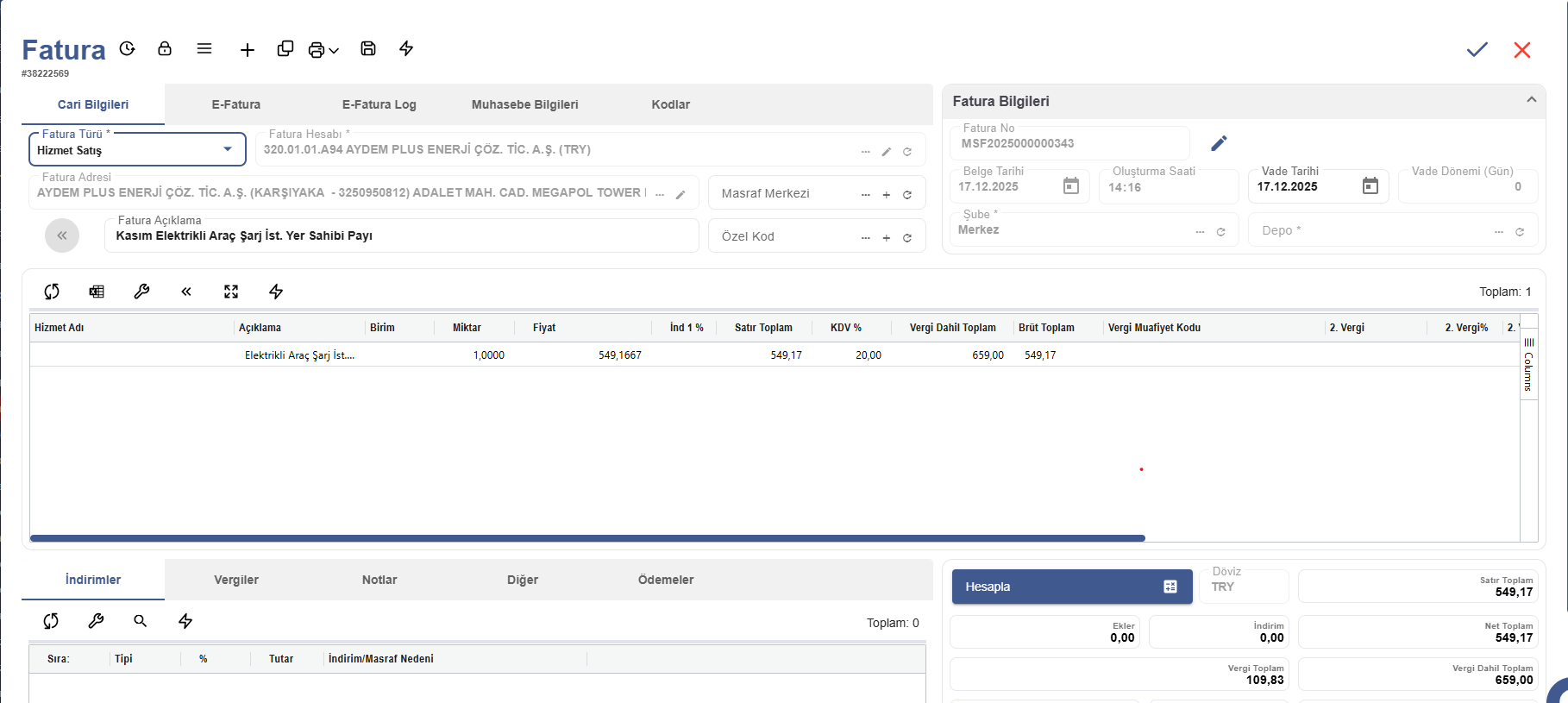Click lightning icon in lines grid toolbar
The image size is (1568, 703).
tap(276, 292)
